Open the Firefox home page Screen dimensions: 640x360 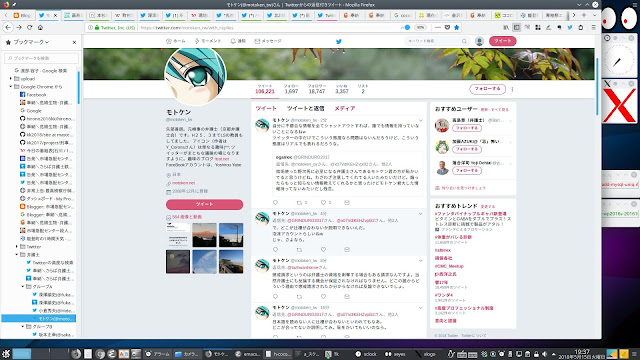pyautogui.click(x=40, y=27)
